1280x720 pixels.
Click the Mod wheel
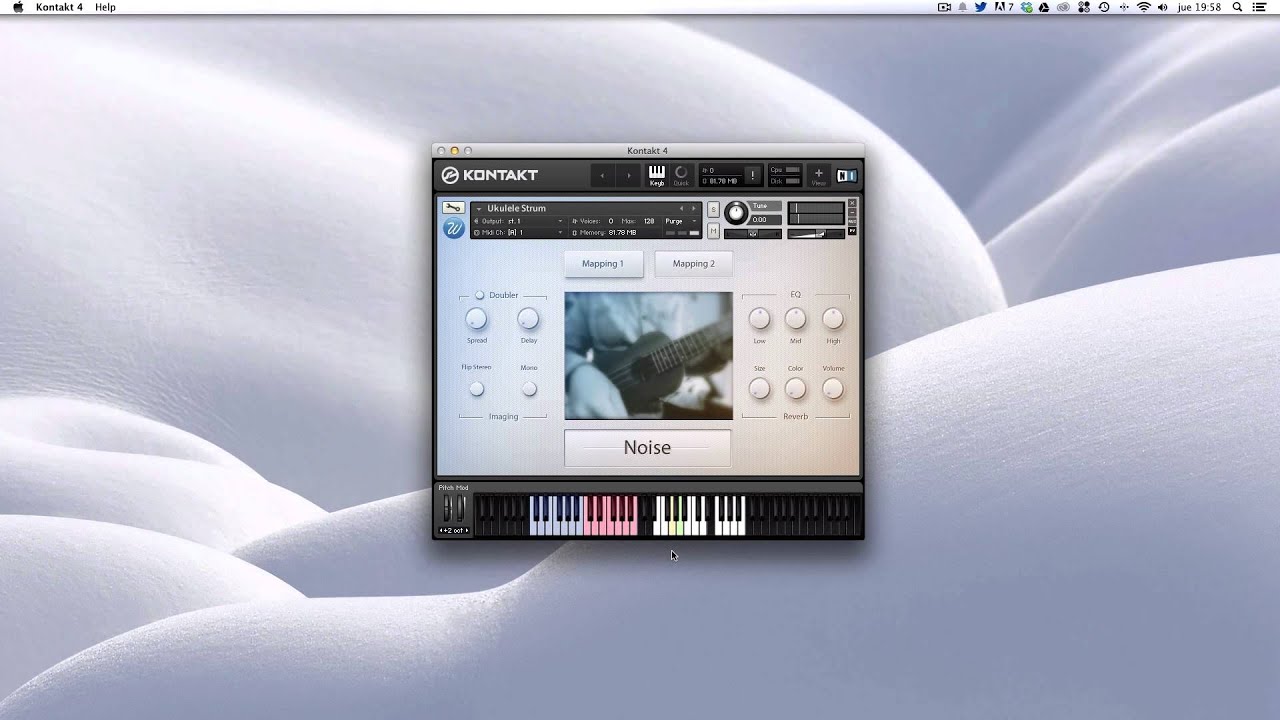point(461,508)
